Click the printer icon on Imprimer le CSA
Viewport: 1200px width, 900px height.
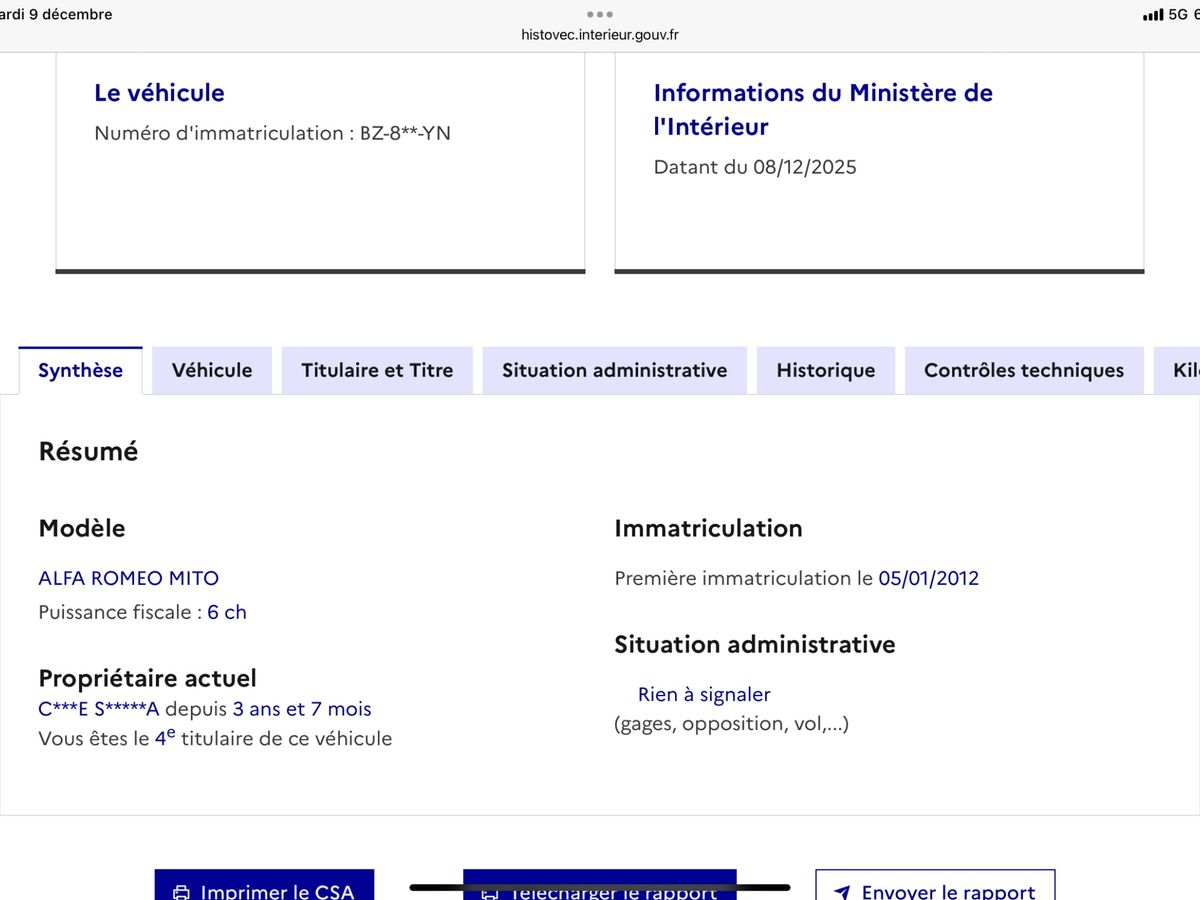(x=182, y=891)
